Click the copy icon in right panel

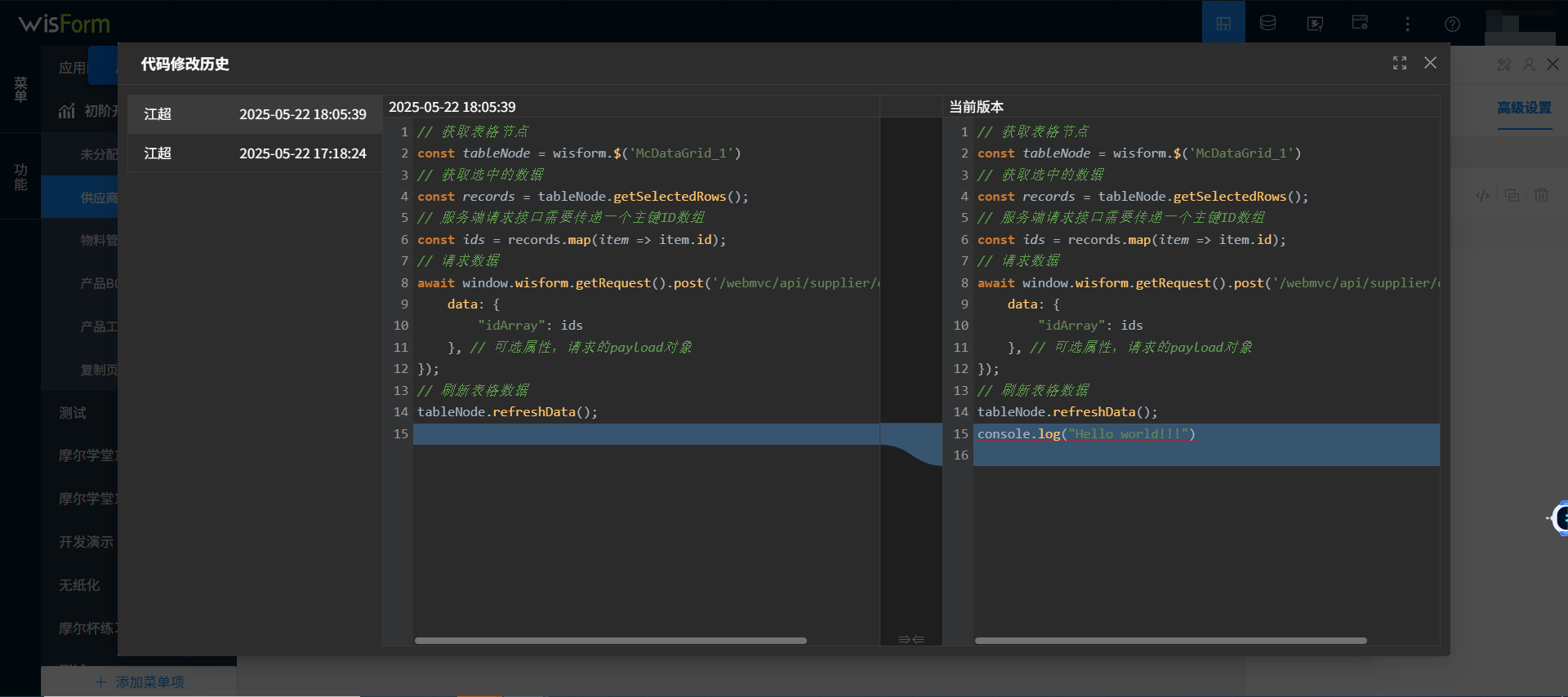coord(1512,196)
